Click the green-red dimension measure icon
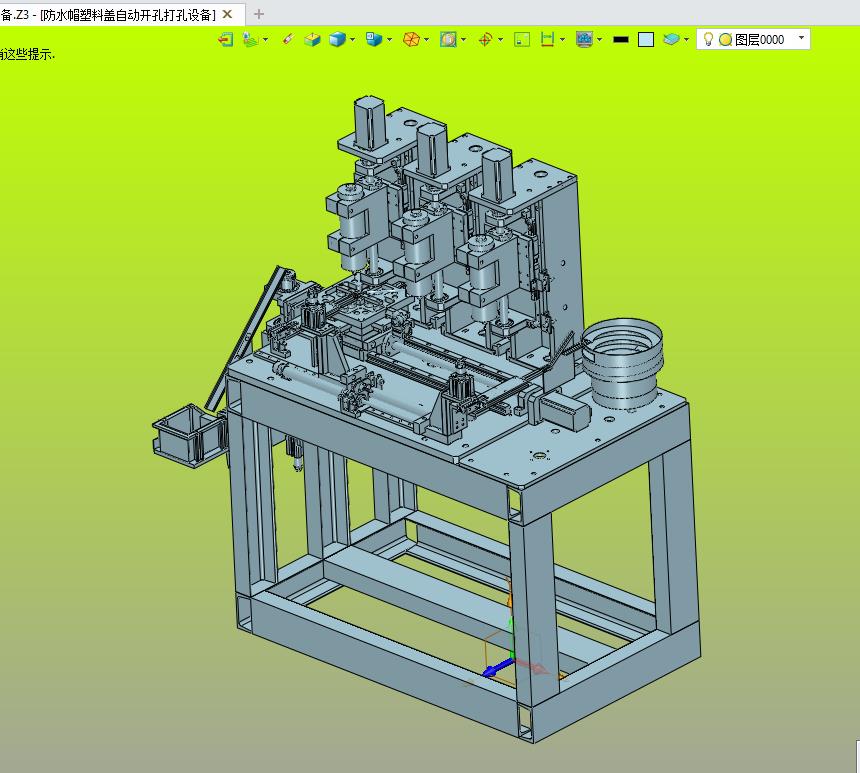Screen dimensions: 860x773 click(547, 40)
